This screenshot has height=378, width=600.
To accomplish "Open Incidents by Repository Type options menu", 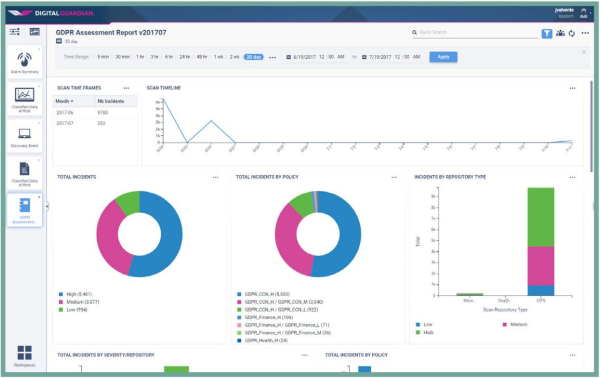I will pyautogui.click(x=572, y=177).
